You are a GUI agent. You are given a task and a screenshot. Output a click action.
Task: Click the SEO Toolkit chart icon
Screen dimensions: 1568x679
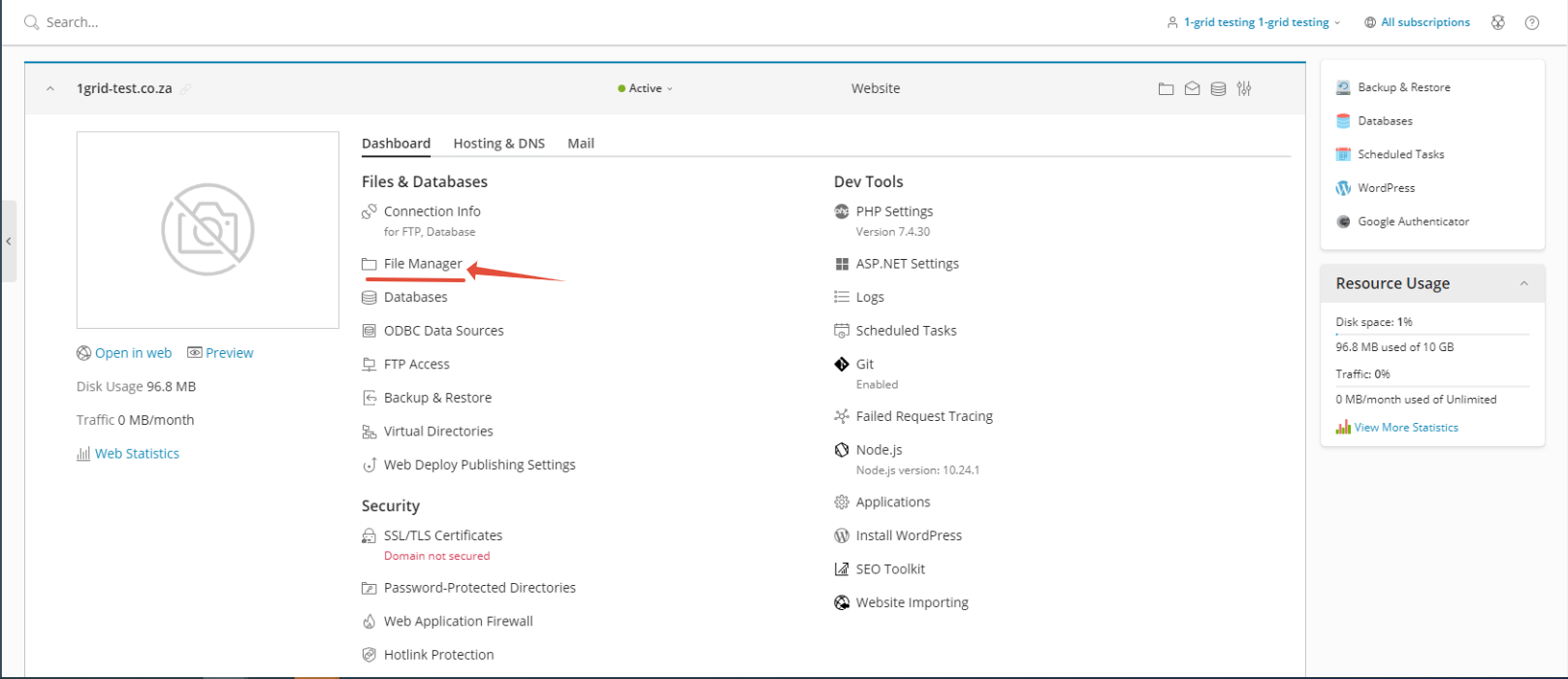coord(842,569)
